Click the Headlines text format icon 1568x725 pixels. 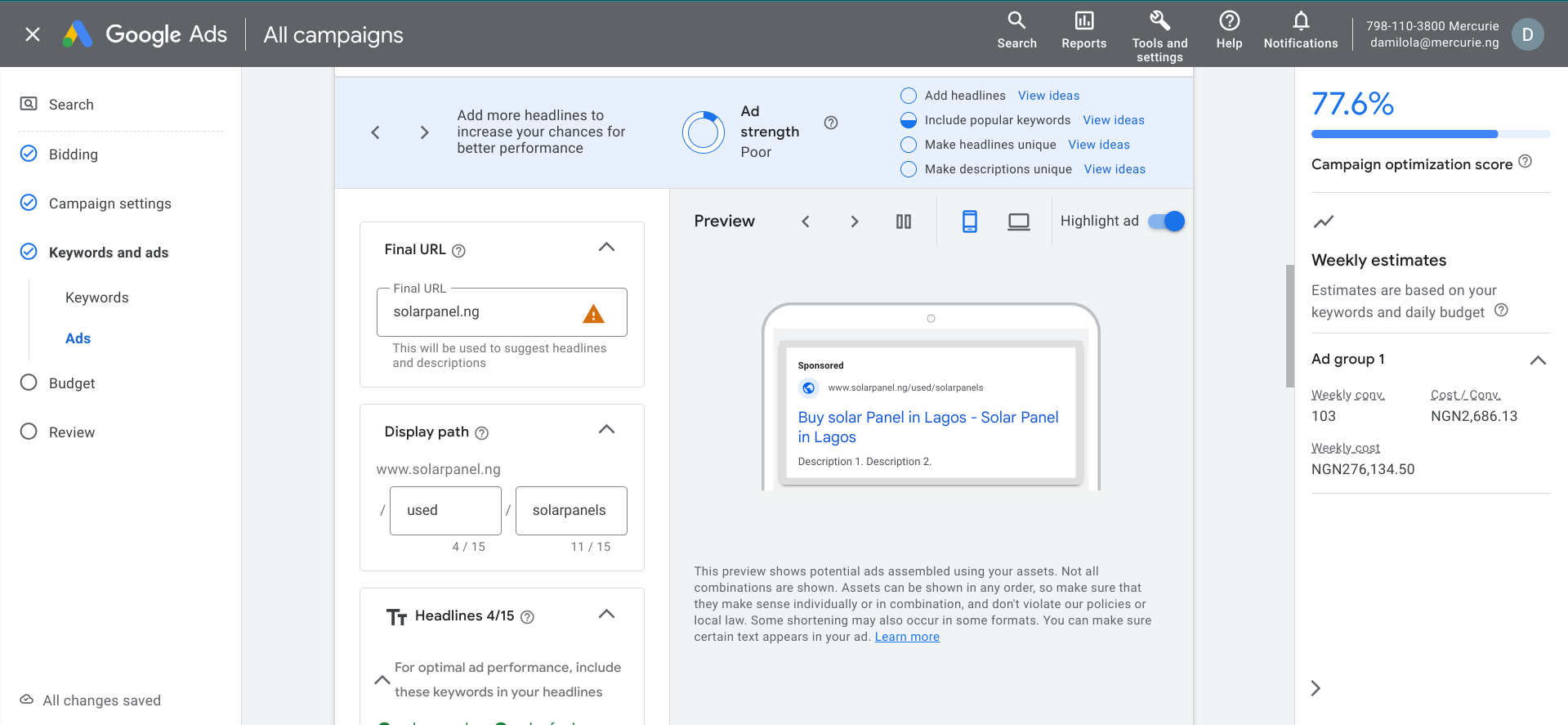pyautogui.click(x=396, y=617)
